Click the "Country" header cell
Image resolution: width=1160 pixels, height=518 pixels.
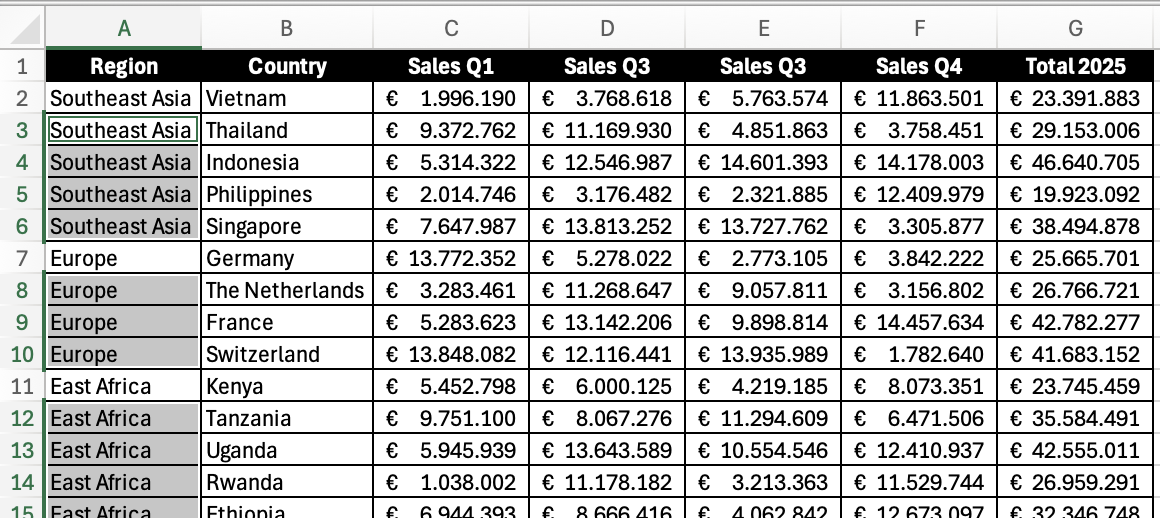pos(287,66)
